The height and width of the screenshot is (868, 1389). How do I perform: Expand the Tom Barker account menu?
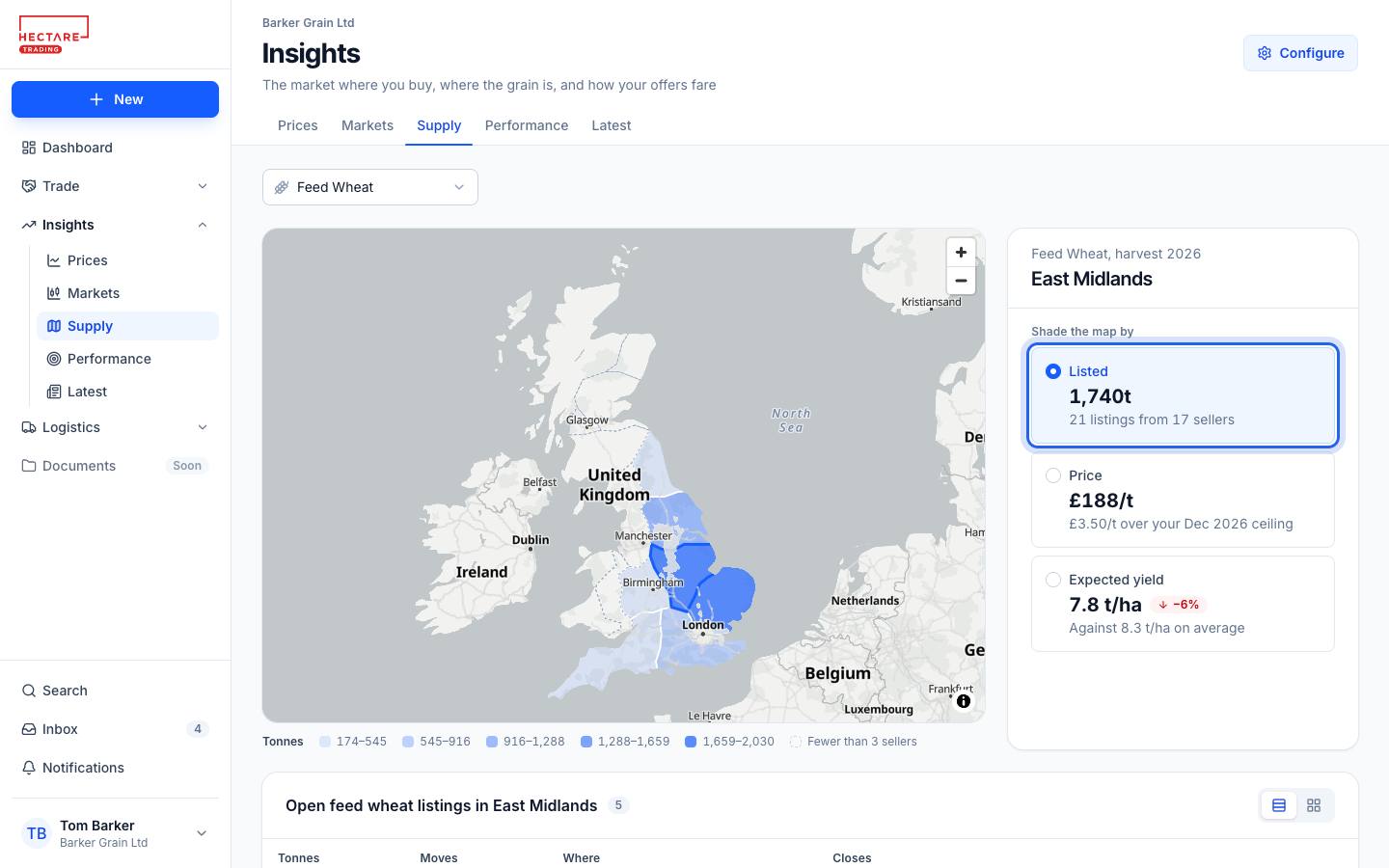pos(116,833)
